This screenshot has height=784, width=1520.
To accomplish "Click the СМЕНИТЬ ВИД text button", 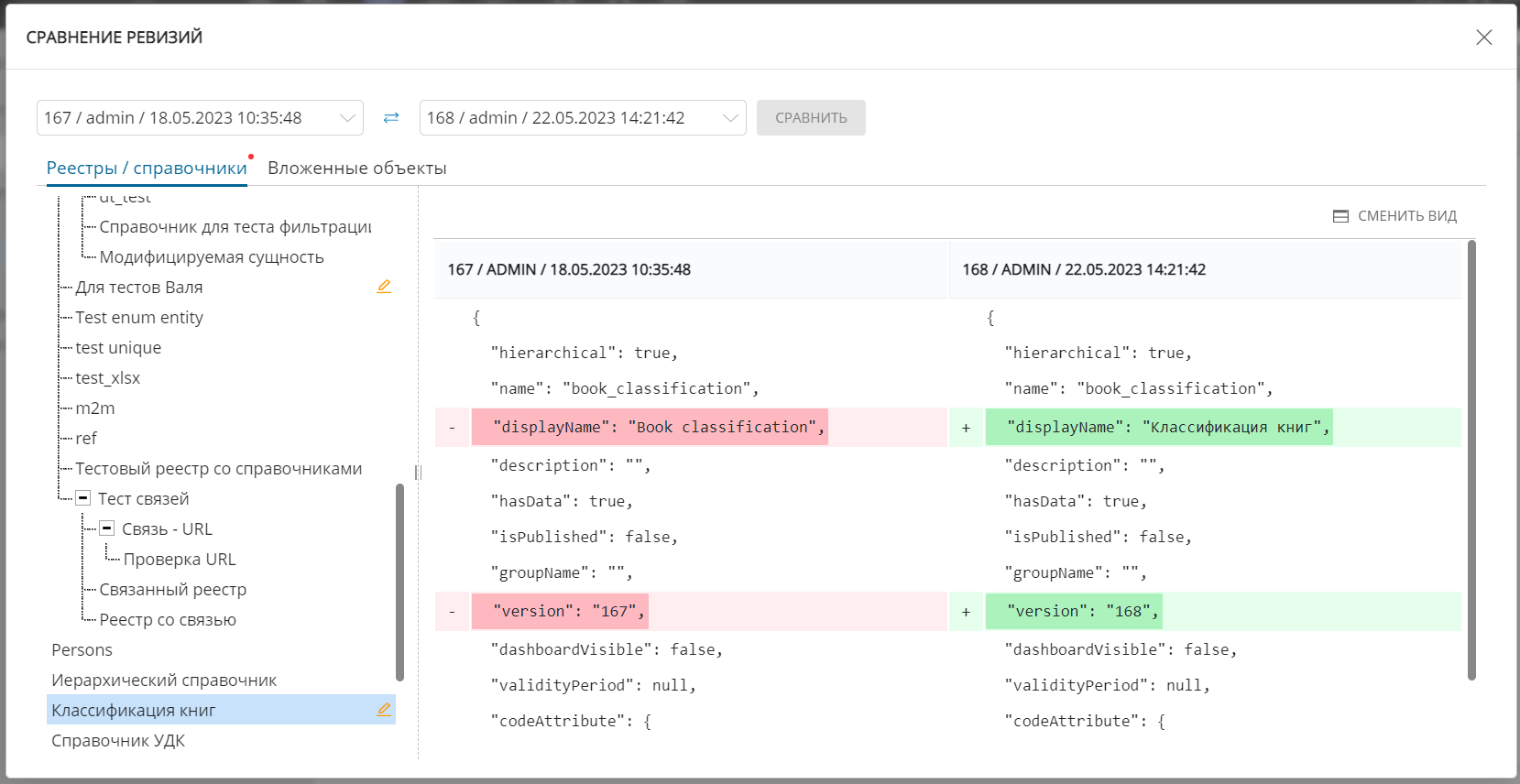I will [1407, 216].
